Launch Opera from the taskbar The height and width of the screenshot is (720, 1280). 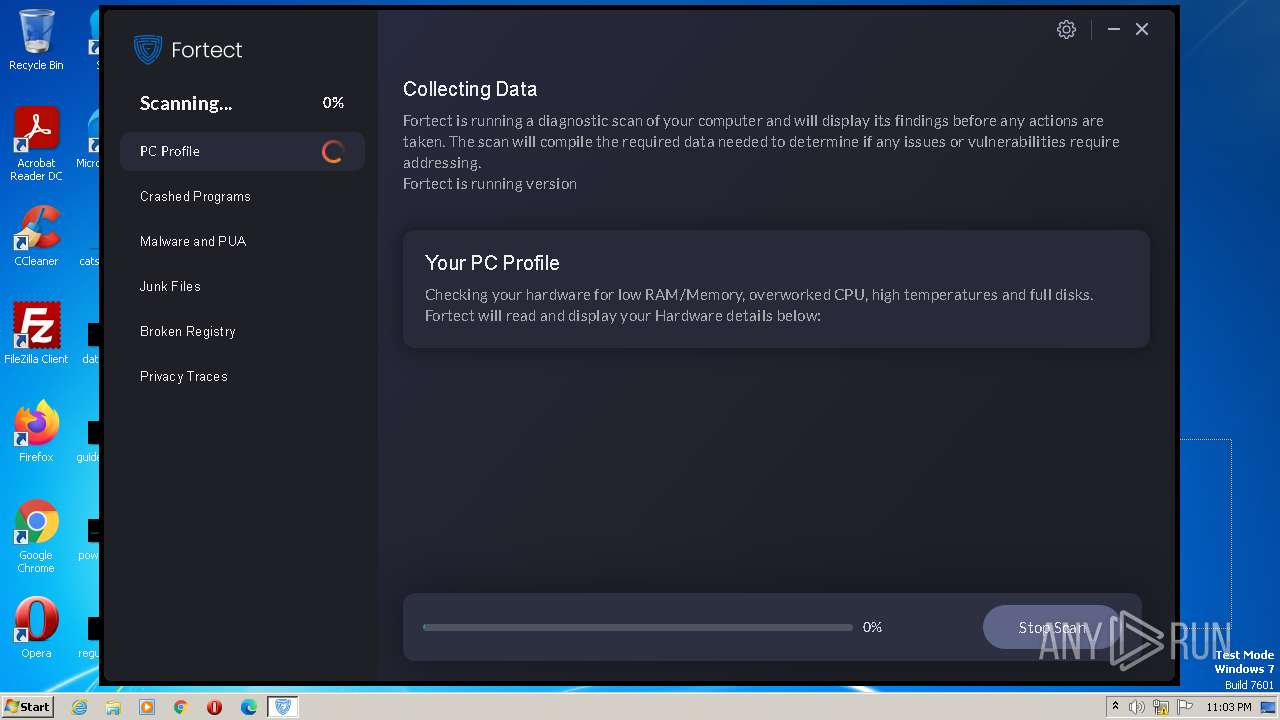point(214,707)
